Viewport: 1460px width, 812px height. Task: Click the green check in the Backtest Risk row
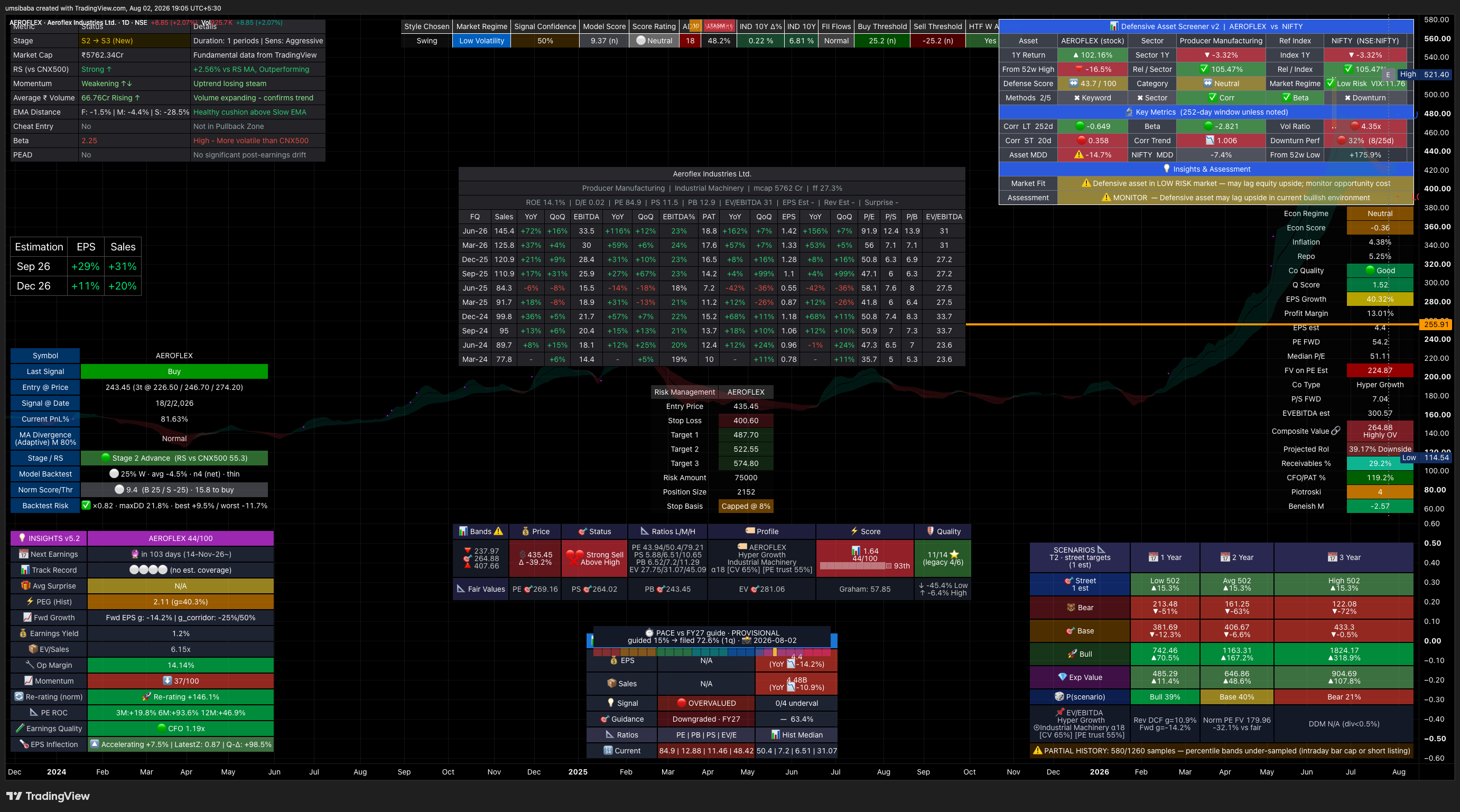point(86,505)
